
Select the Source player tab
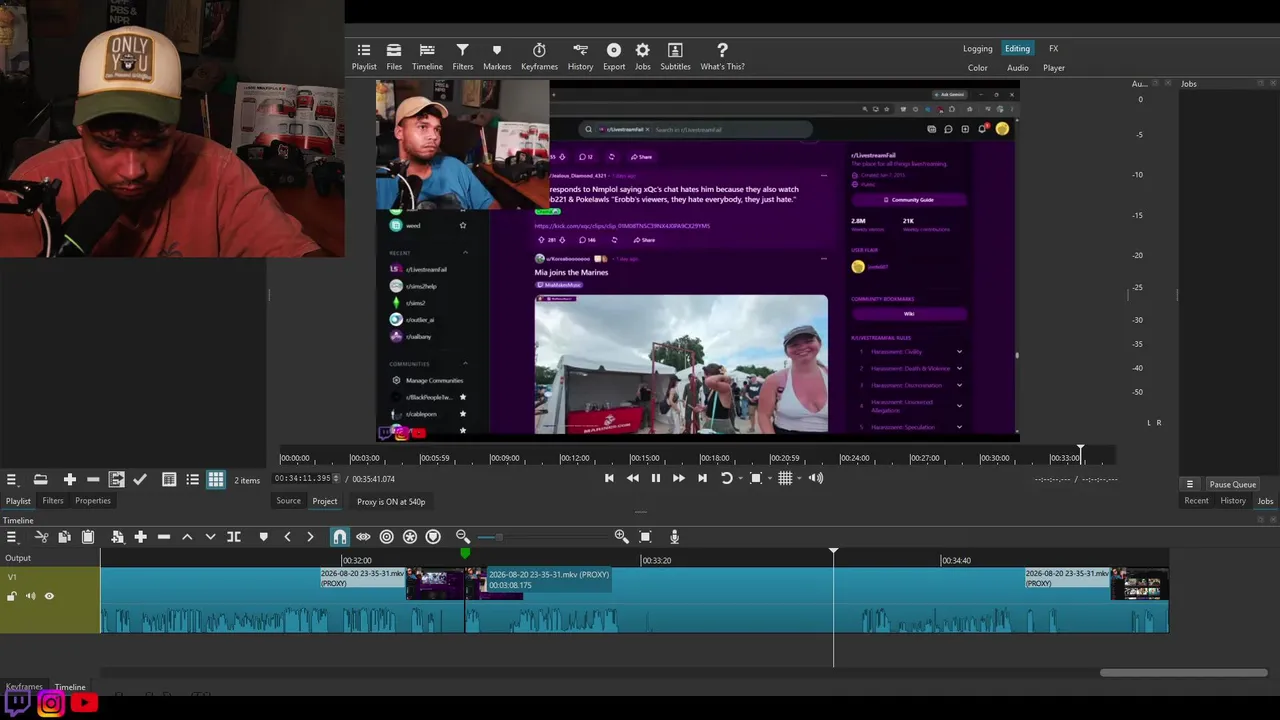(x=288, y=501)
